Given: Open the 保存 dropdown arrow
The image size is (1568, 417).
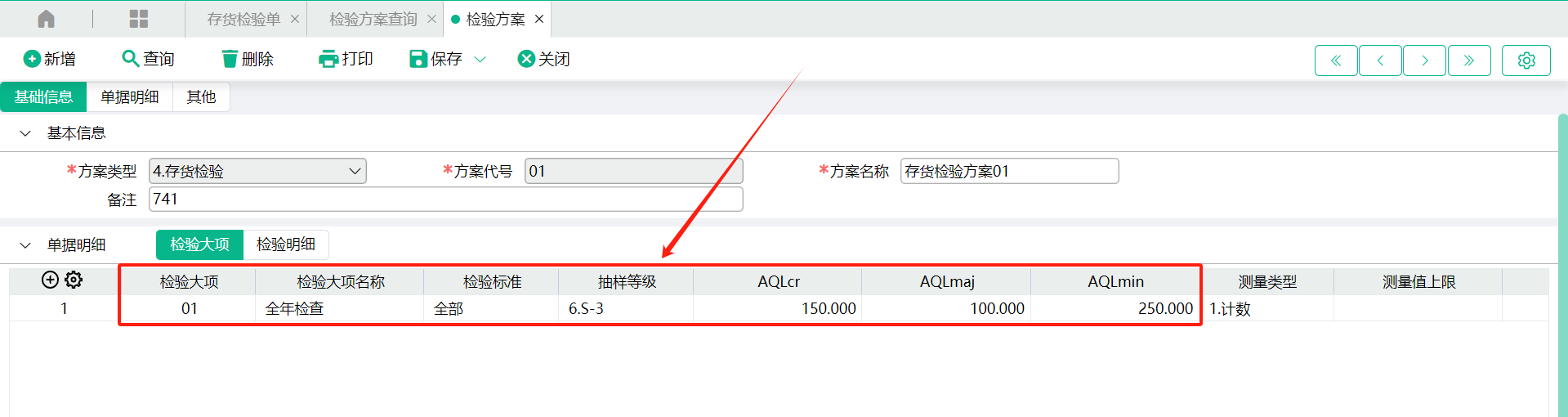Looking at the screenshot, I should 480,59.
